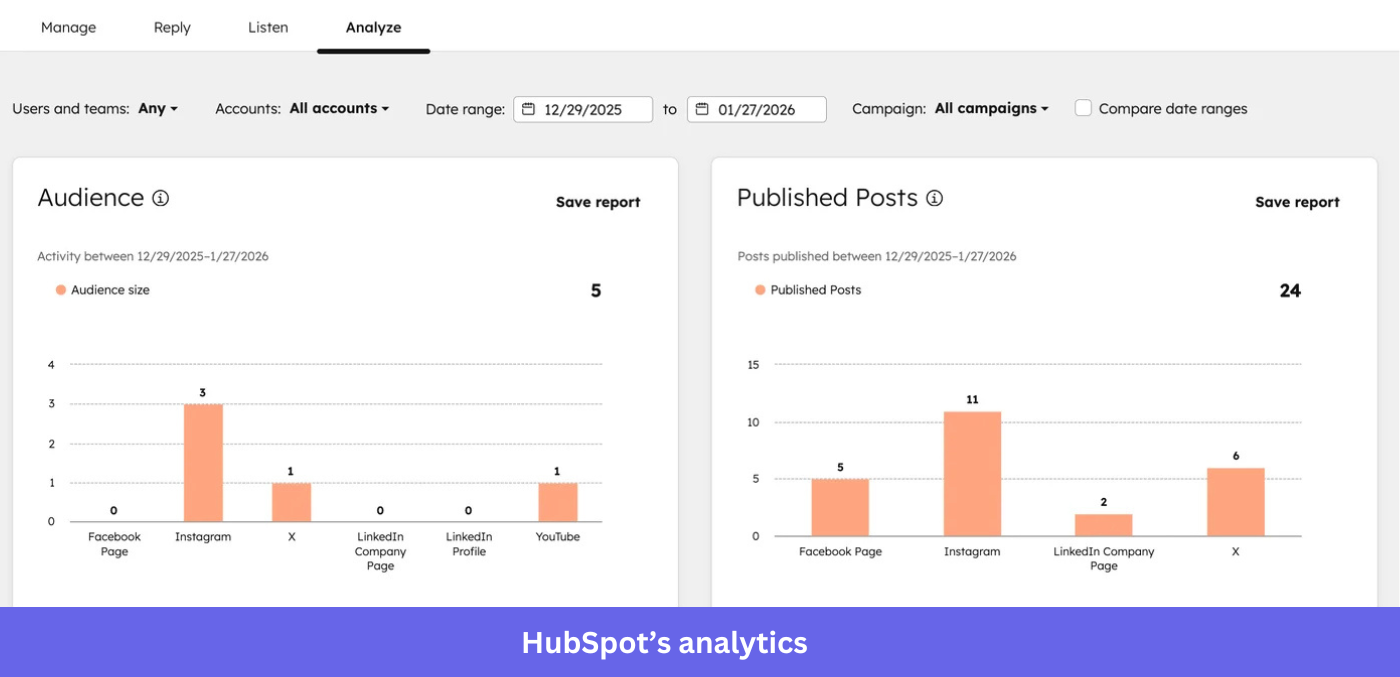This screenshot has width=1400, height=677.
Task: Click the YouTube bar in Audience chart
Action: point(557,502)
